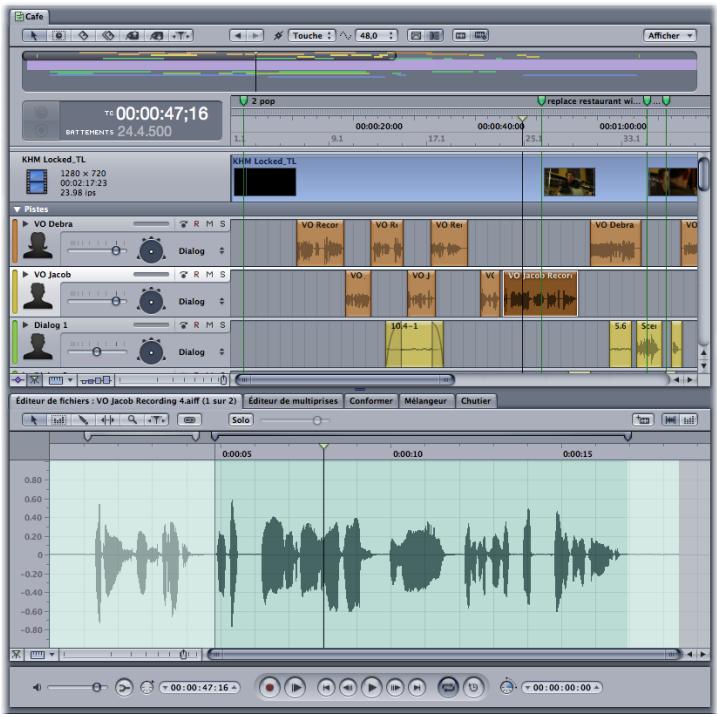
Task: Toggle cycle loop playback button
Action: [448, 687]
